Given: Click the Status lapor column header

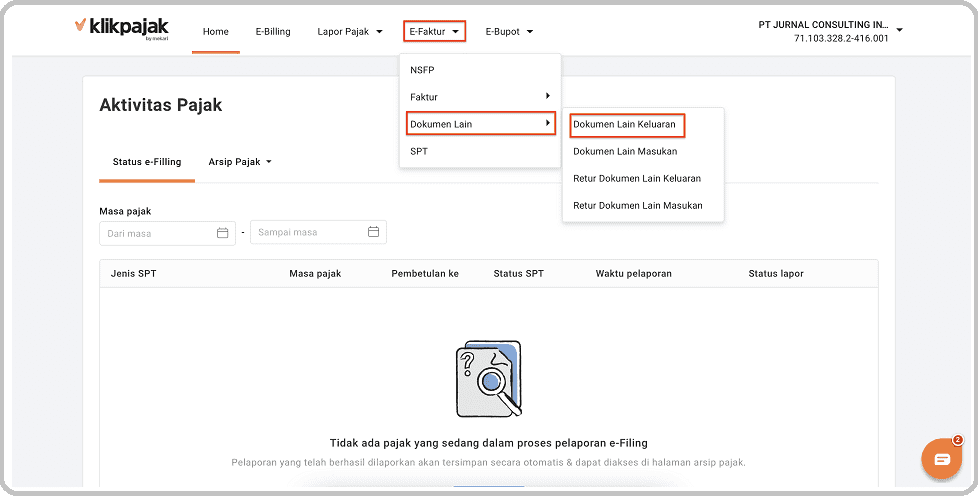Looking at the screenshot, I should click(776, 273).
